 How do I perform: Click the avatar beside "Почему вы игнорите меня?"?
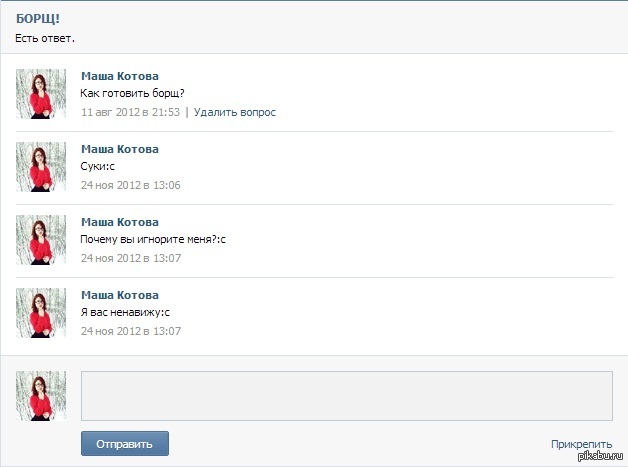(x=41, y=240)
